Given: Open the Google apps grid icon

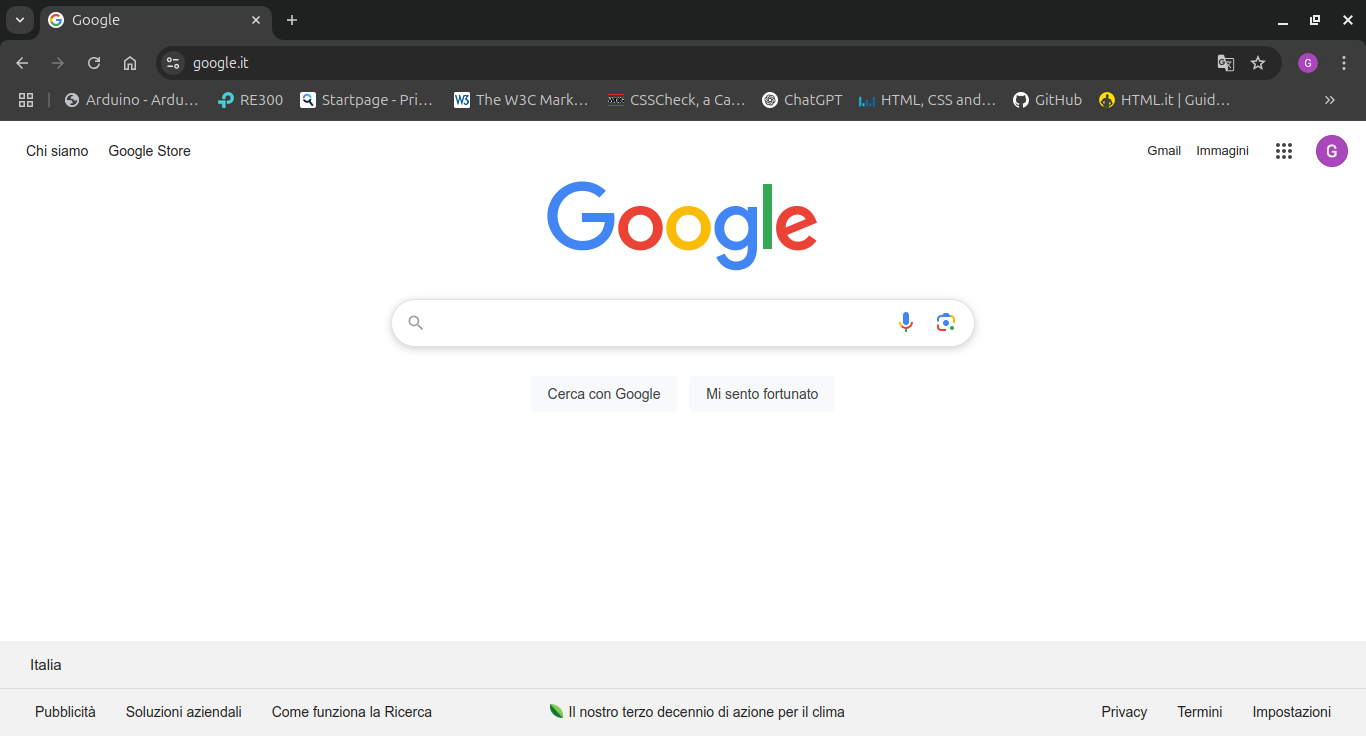Looking at the screenshot, I should [1284, 151].
